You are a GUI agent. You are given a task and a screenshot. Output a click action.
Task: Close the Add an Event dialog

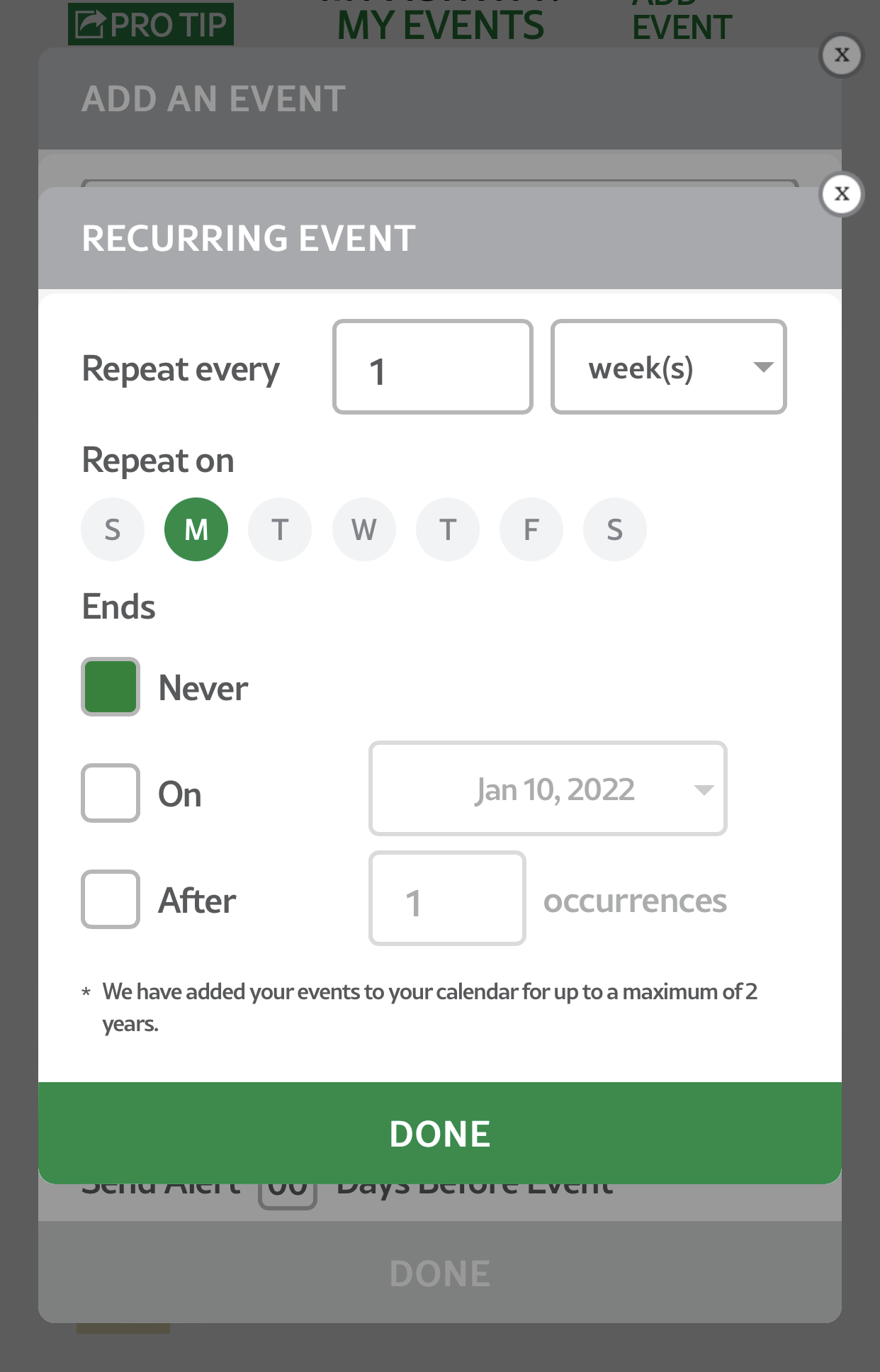tap(841, 55)
